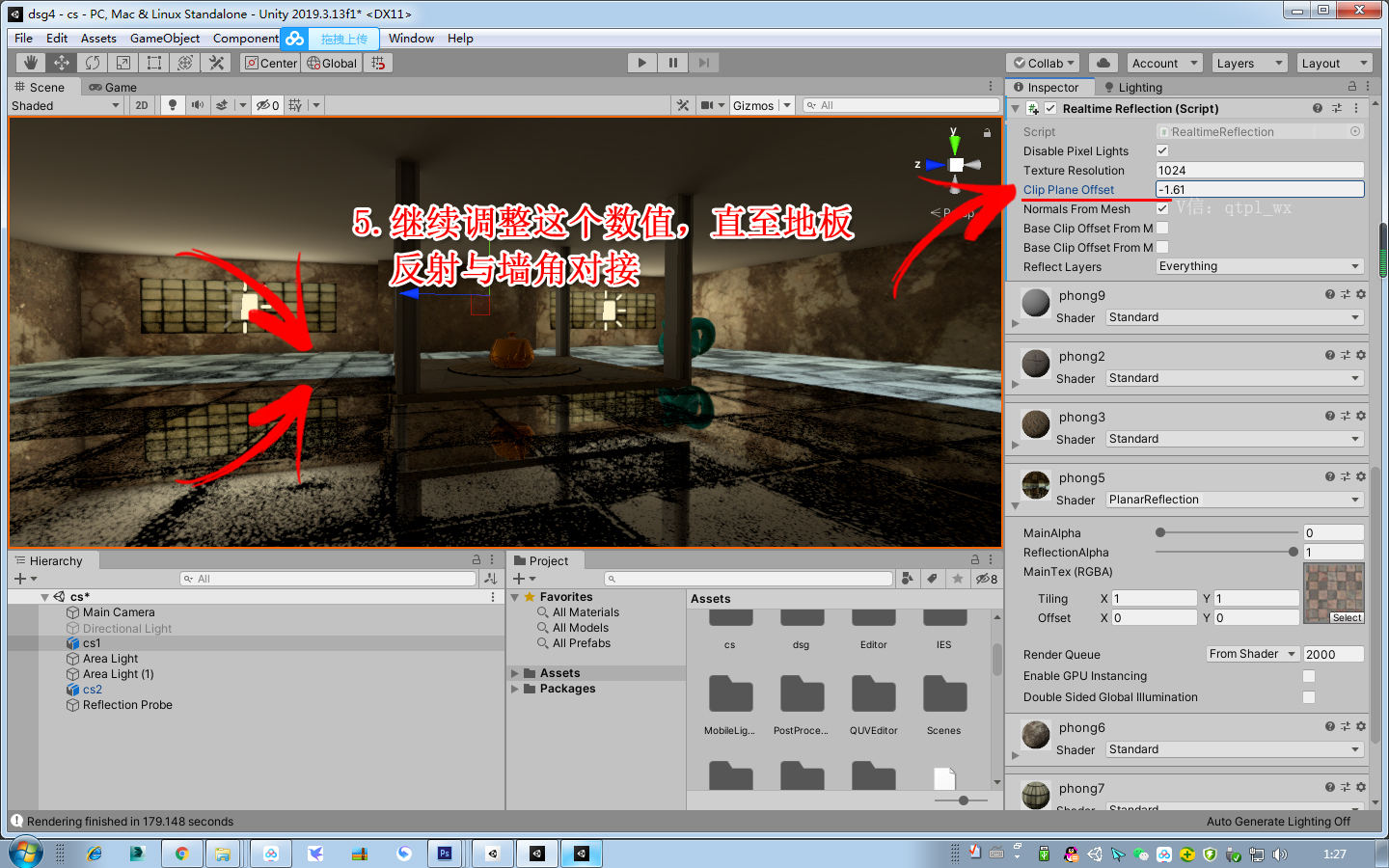Open Layers dropdown in toolbar

pyautogui.click(x=1248, y=63)
